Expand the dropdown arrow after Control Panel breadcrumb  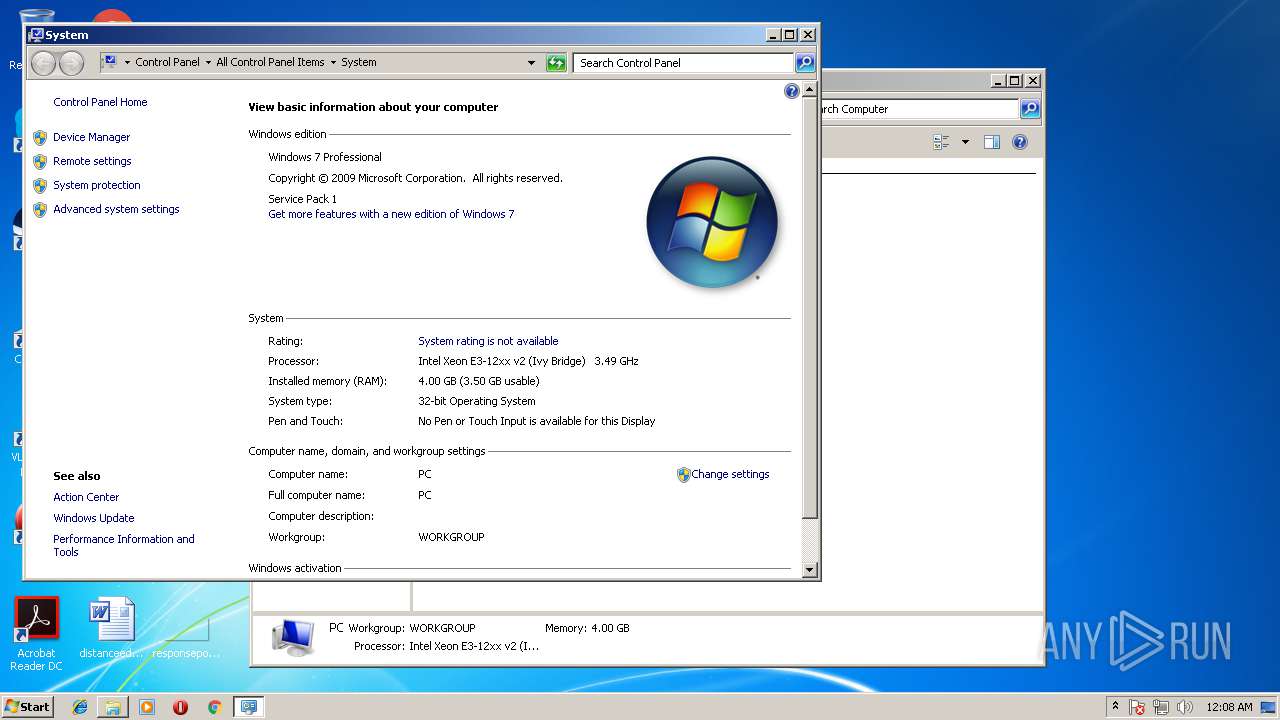click(208, 62)
